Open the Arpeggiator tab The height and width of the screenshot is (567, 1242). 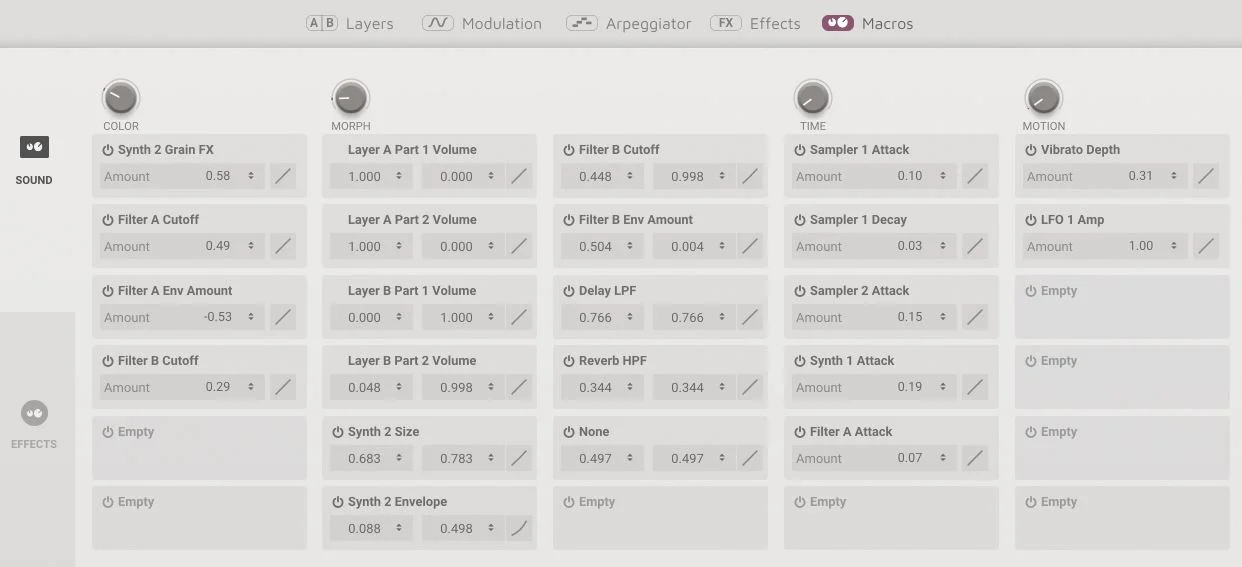(x=628, y=23)
